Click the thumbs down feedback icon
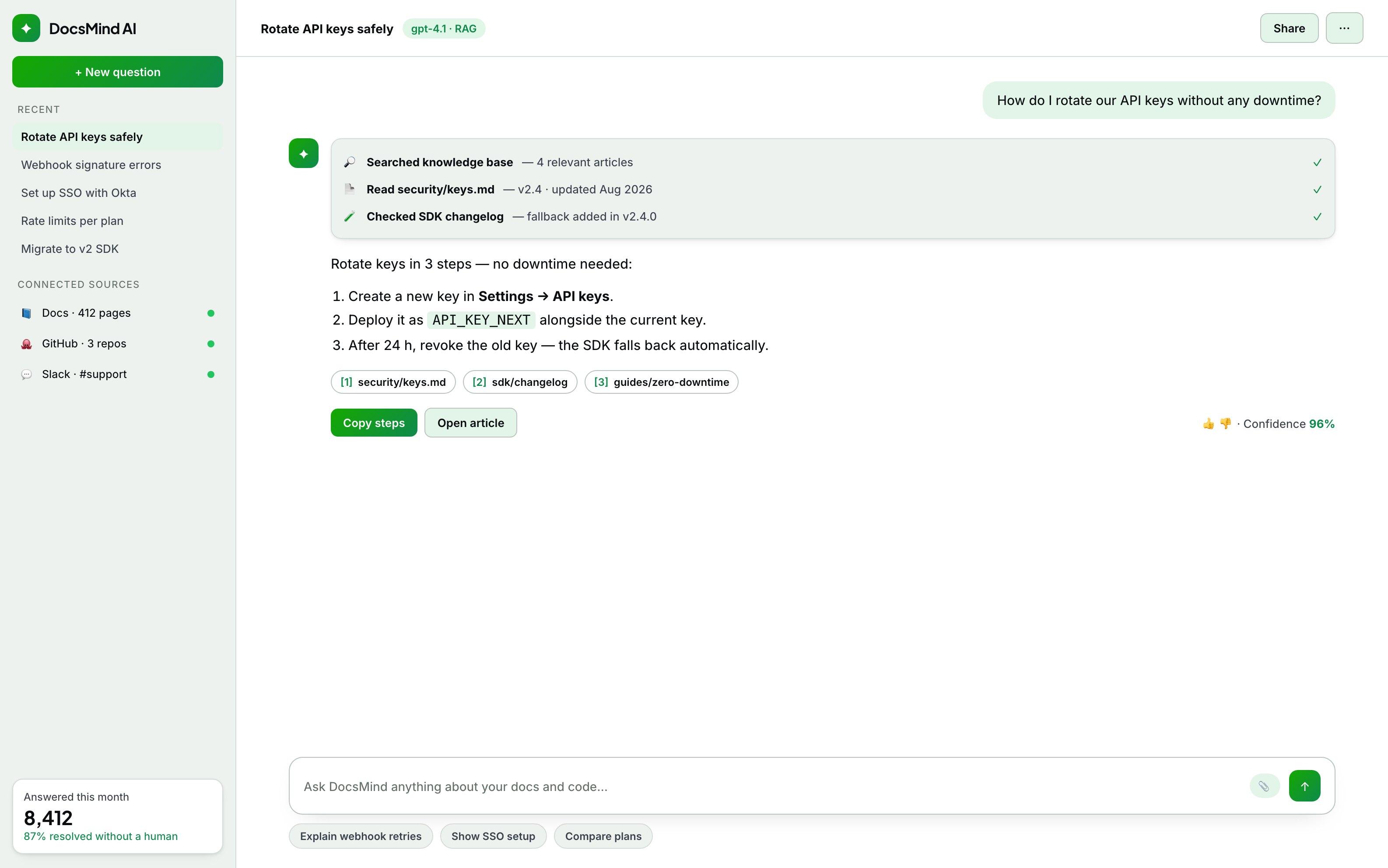Screen dimensions: 1388x868 [x=1225, y=423]
